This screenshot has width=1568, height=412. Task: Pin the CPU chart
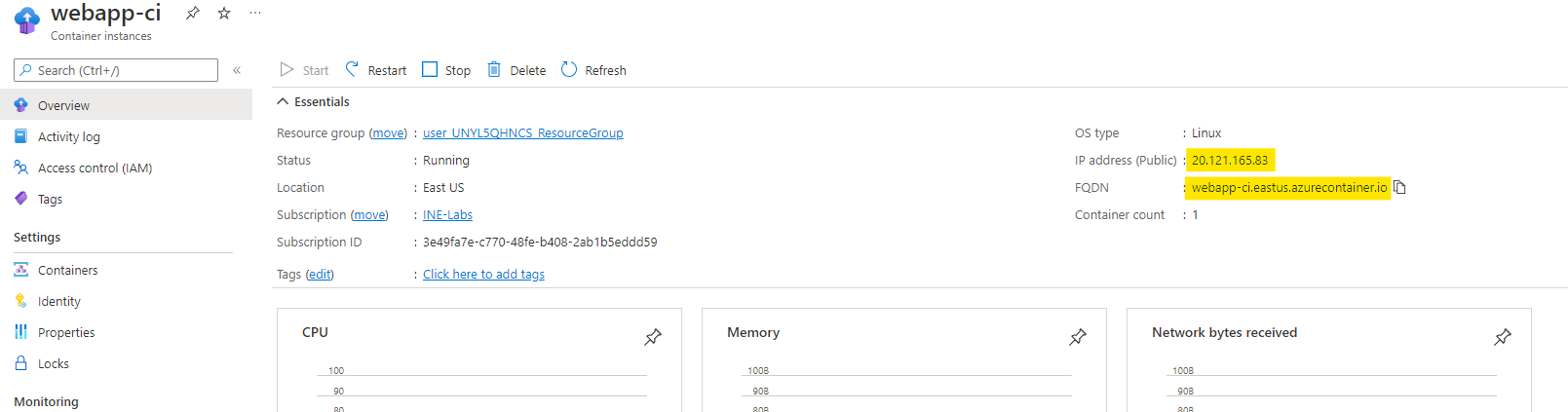click(653, 337)
